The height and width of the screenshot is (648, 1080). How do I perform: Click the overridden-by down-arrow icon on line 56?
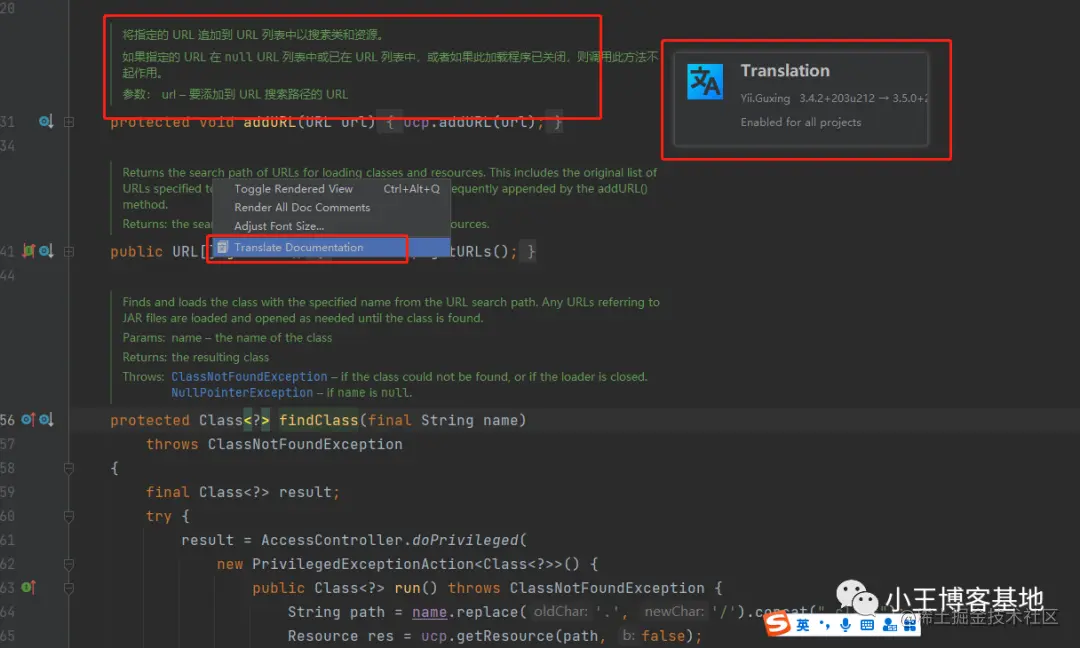click(45, 419)
